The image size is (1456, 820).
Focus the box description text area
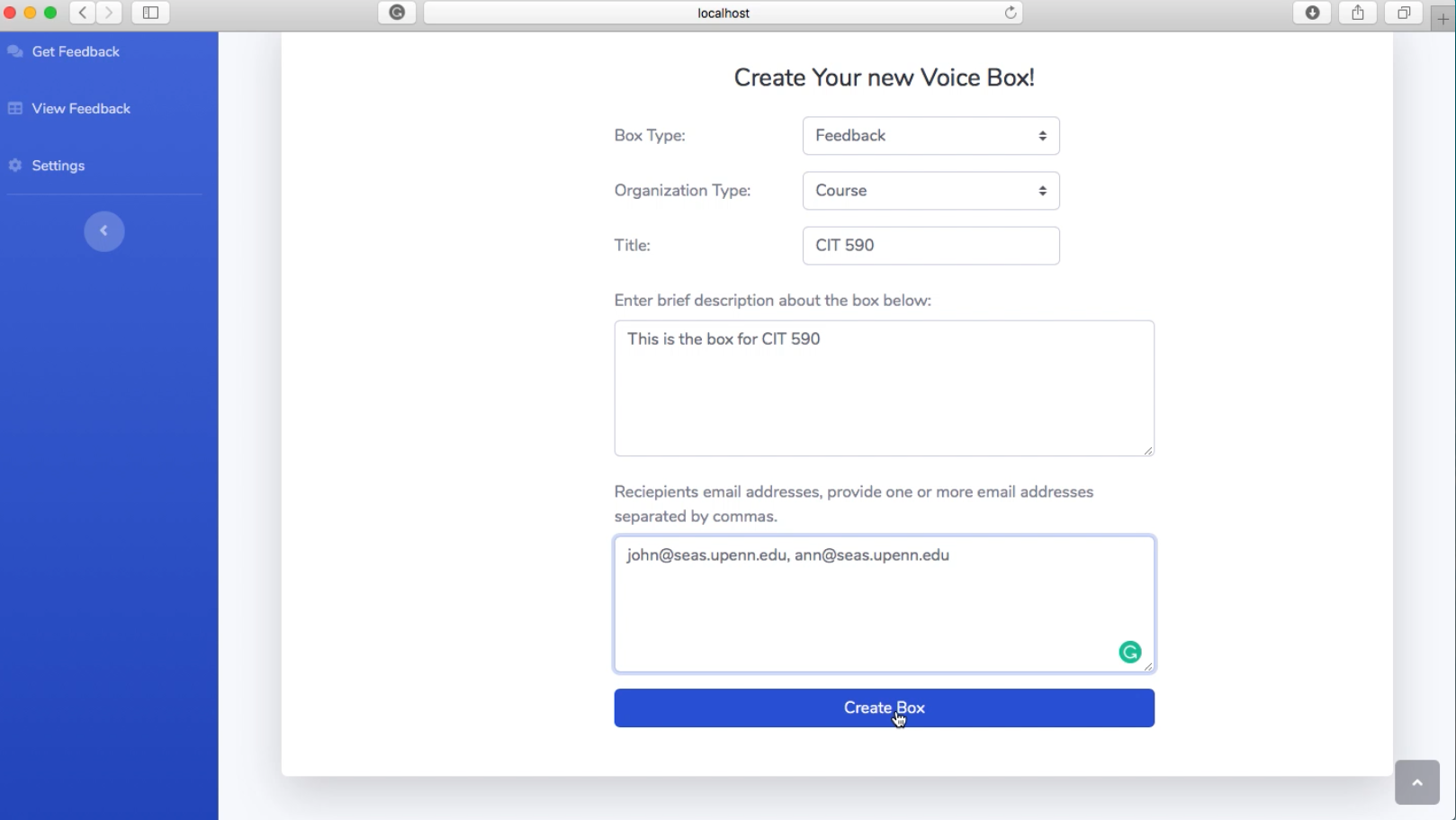tap(885, 388)
